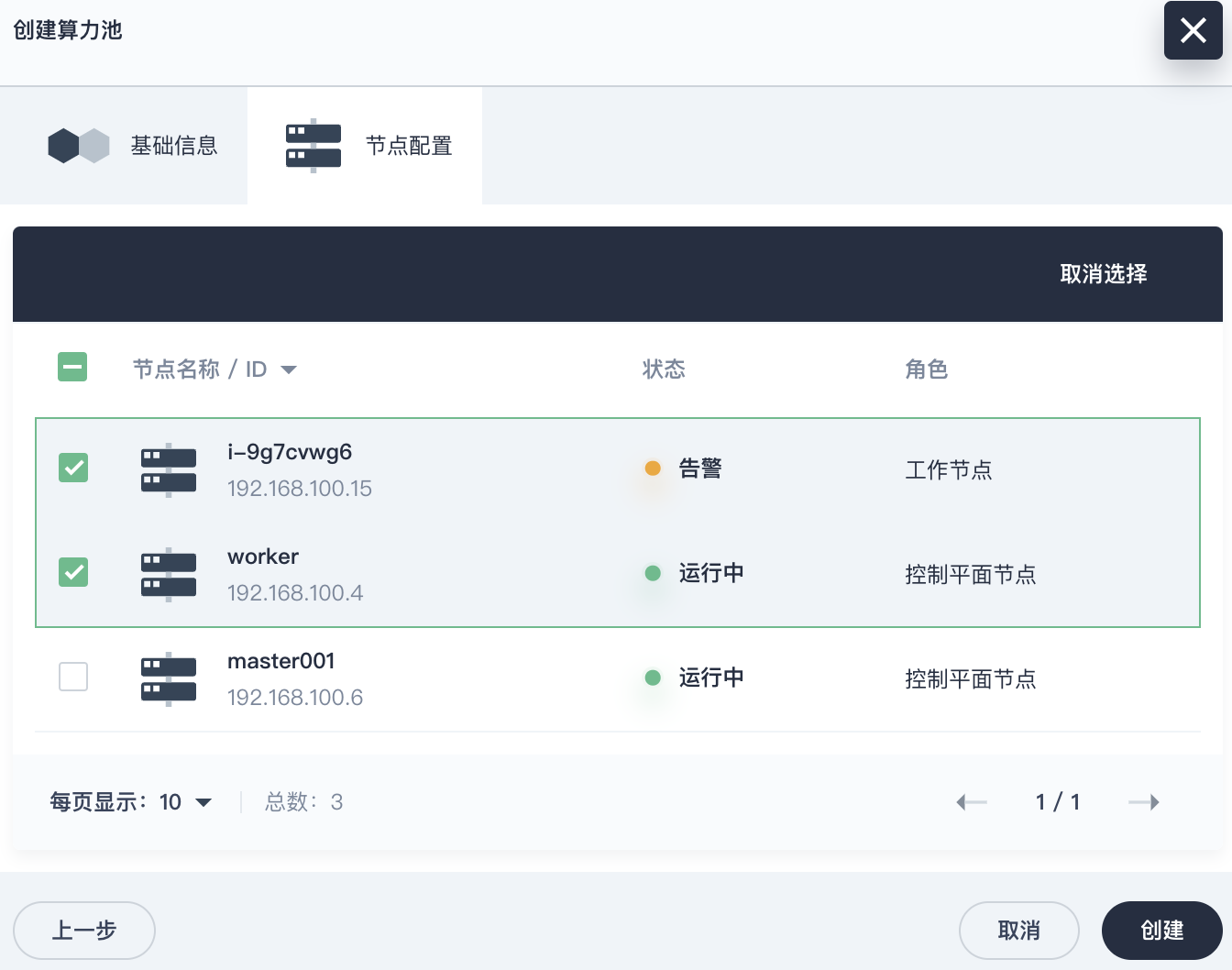The height and width of the screenshot is (970, 1232).
Task: Uncheck the i-9g7cvwg6 node checkbox
Action: coord(73,468)
